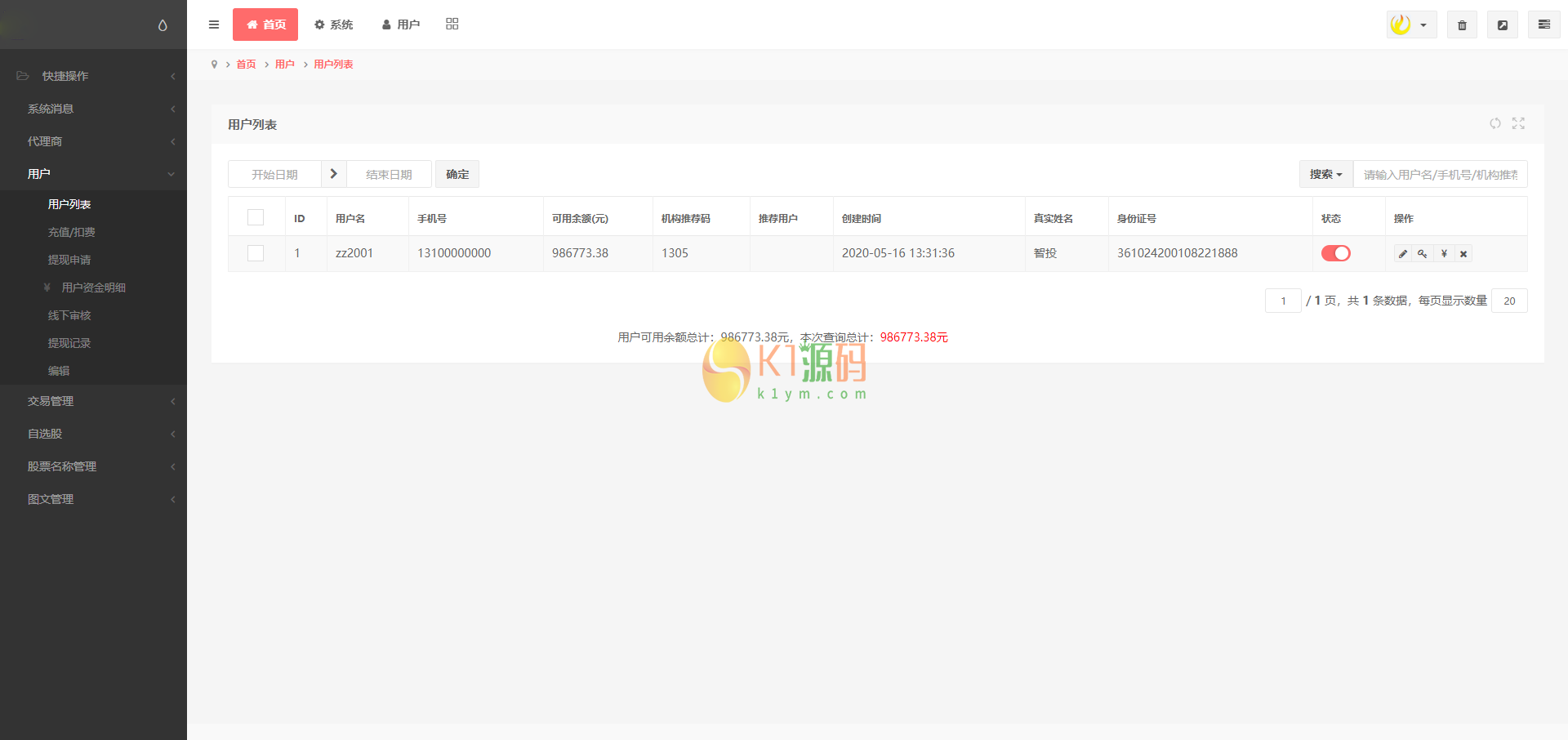Expand the 系统消息 sidebar menu
1568x740 pixels.
point(93,109)
